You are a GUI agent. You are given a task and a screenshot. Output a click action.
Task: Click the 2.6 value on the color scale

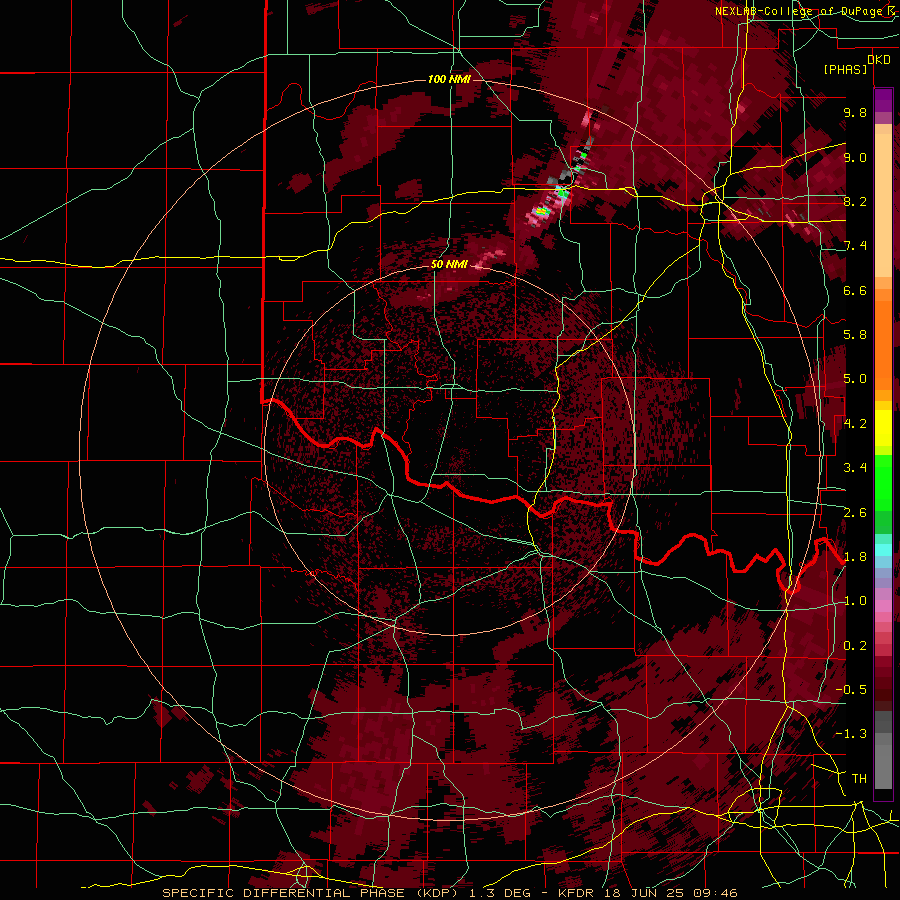click(855, 513)
